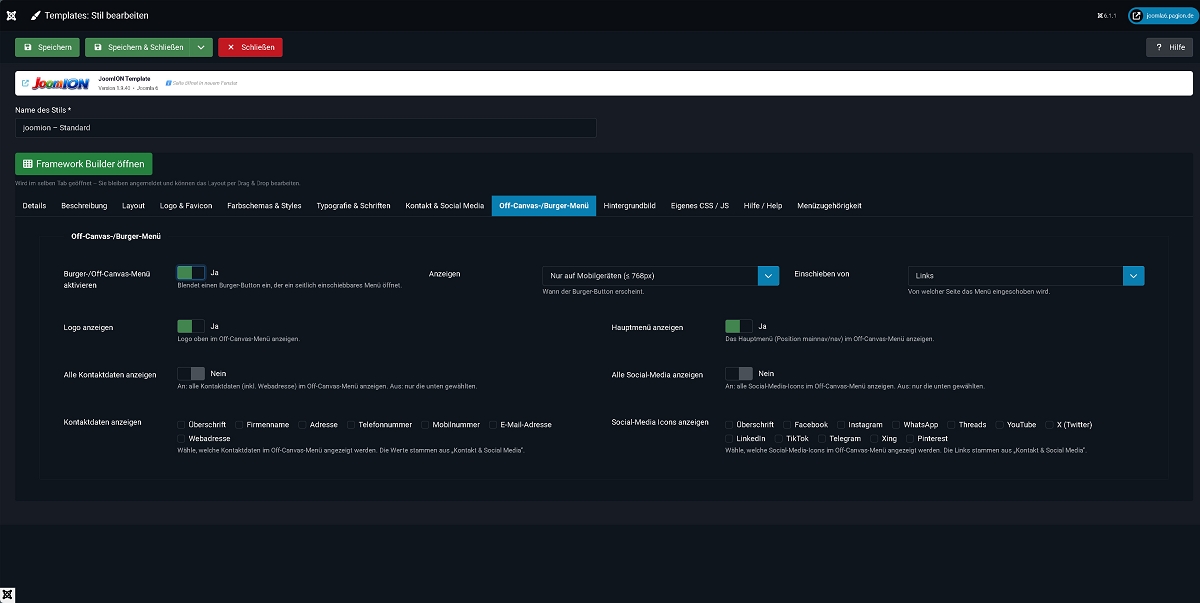This screenshot has width=1200, height=603.
Task: Toggle the Hauptmenü anzeigen switch
Action: click(739, 326)
